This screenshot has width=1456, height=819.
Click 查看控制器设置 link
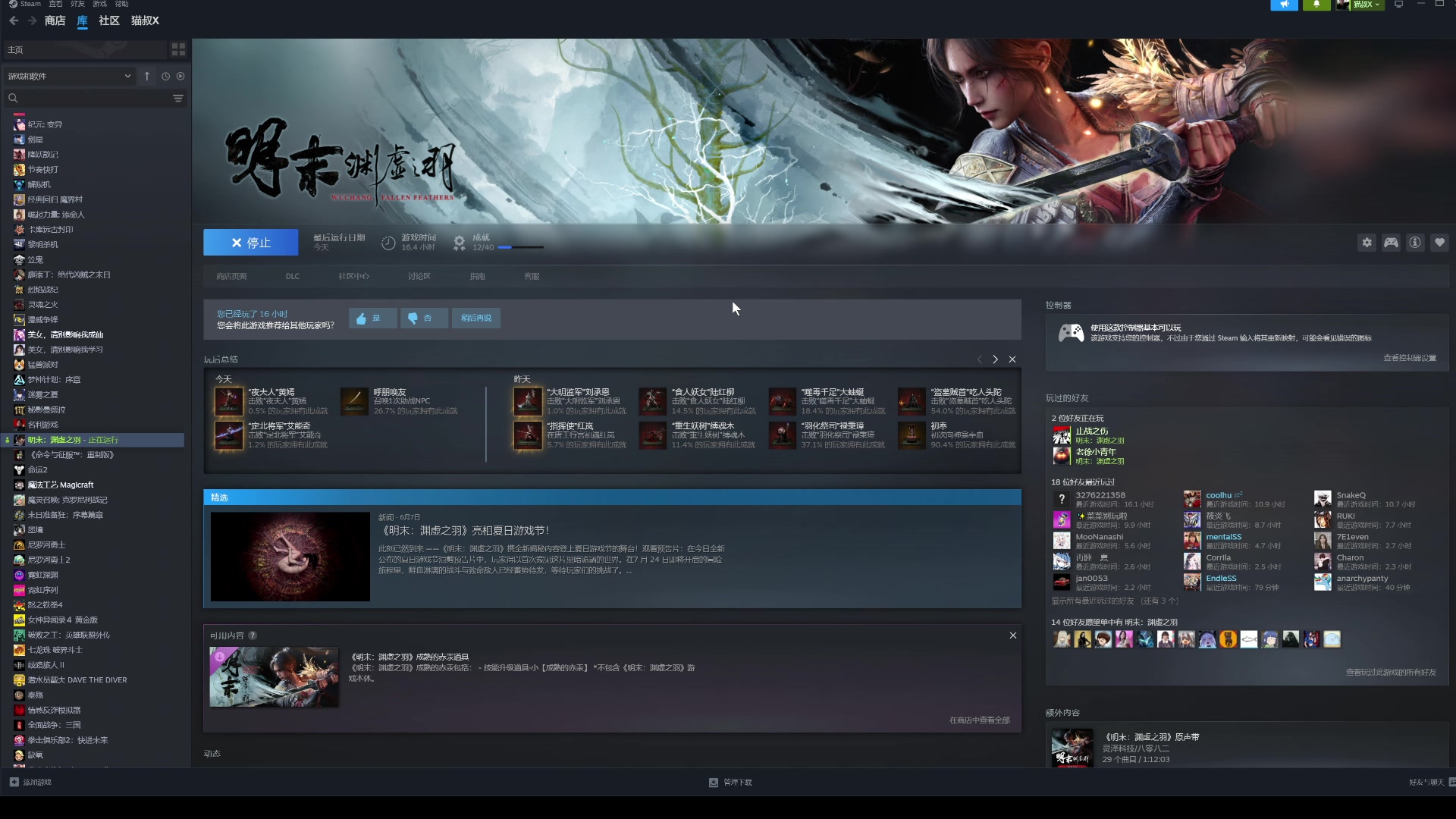(x=1410, y=358)
